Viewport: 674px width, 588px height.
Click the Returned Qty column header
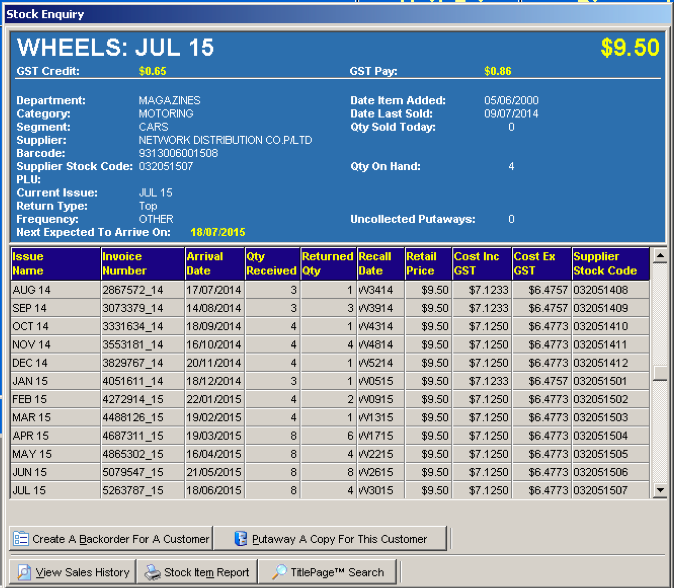pos(327,264)
